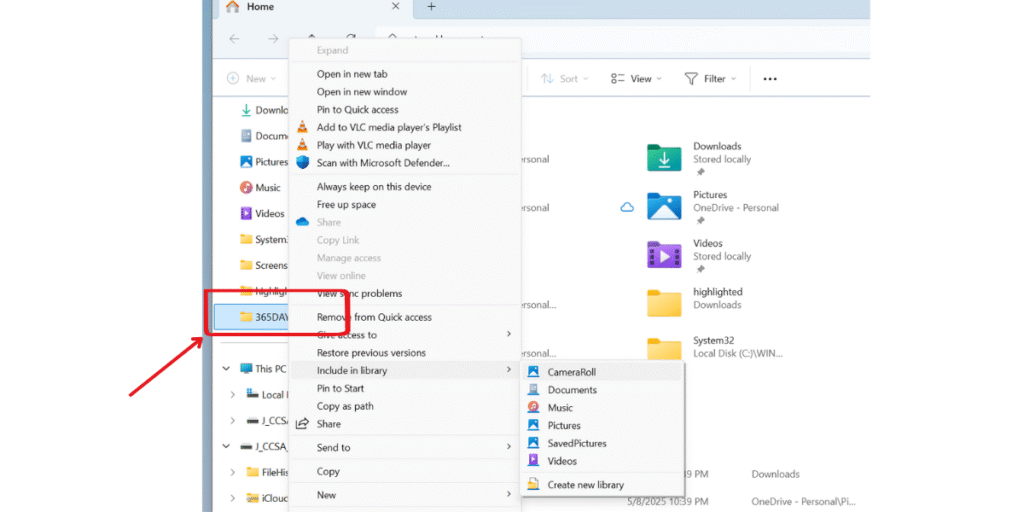Open the New dropdown in the toolbar
The width and height of the screenshot is (1024, 512).
point(251,78)
